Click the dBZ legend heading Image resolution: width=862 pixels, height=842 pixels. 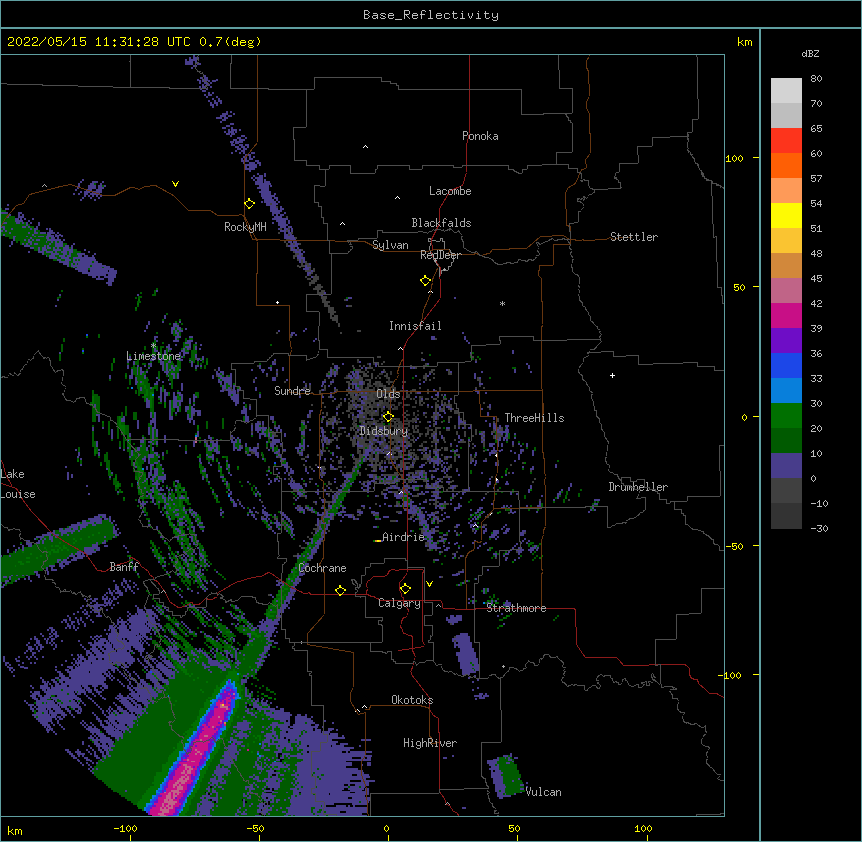coord(810,53)
